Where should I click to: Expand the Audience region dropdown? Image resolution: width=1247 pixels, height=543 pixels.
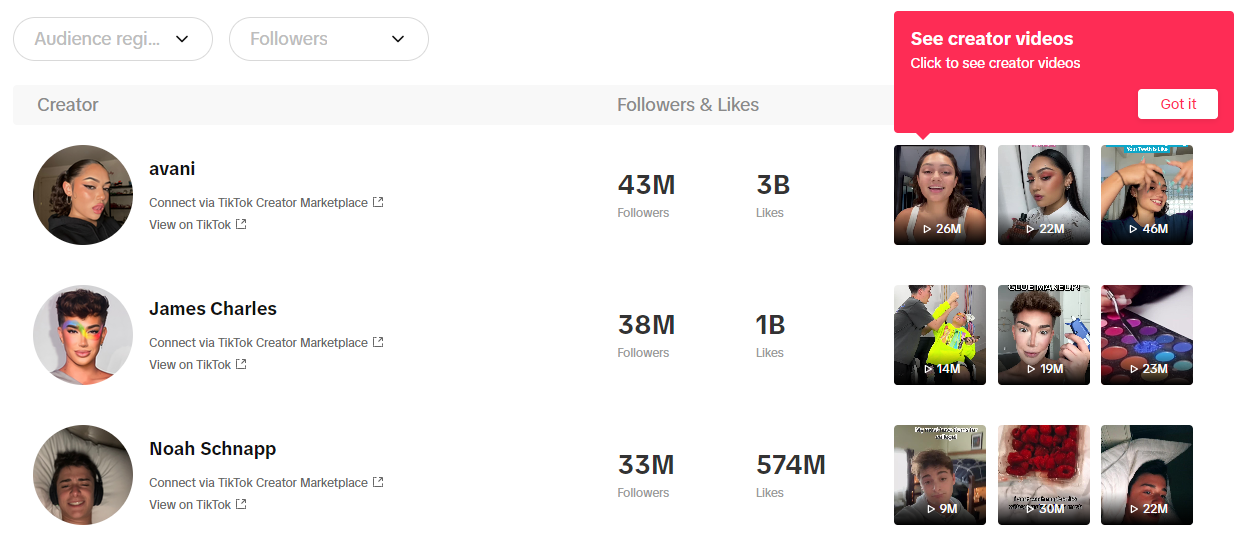[x=113, y=39]
